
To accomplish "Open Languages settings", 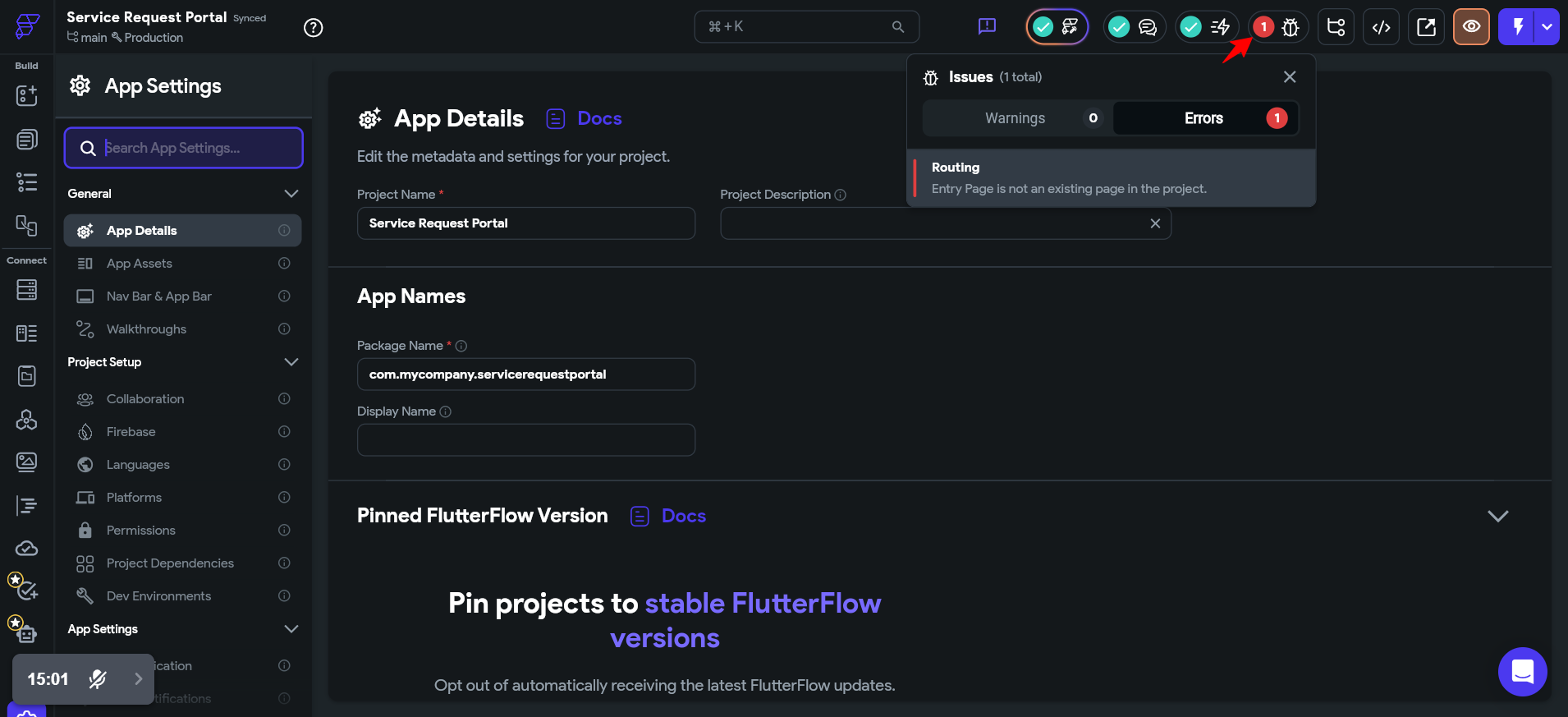I will coord(182,465).
